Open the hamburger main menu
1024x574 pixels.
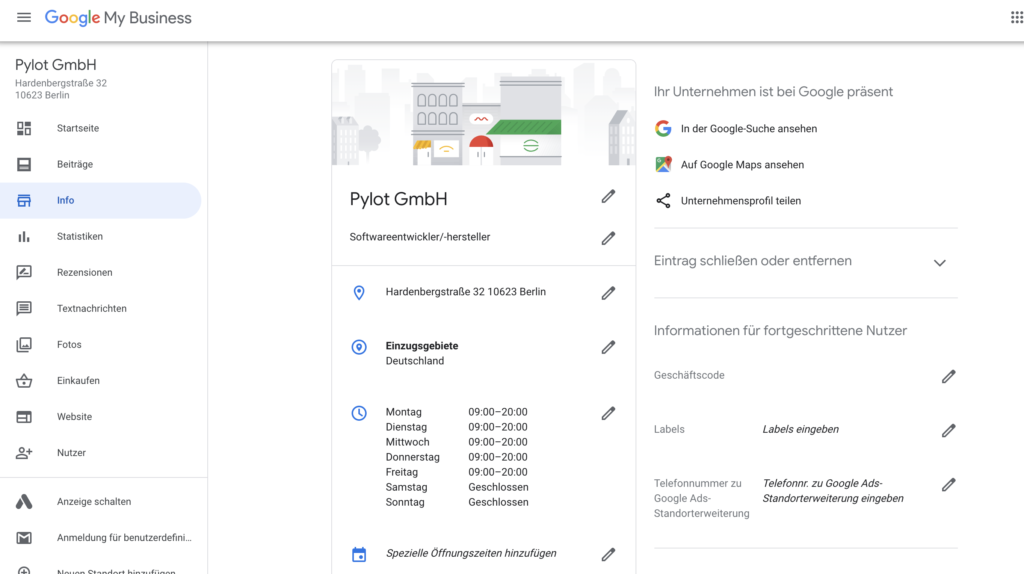[24, 18]
